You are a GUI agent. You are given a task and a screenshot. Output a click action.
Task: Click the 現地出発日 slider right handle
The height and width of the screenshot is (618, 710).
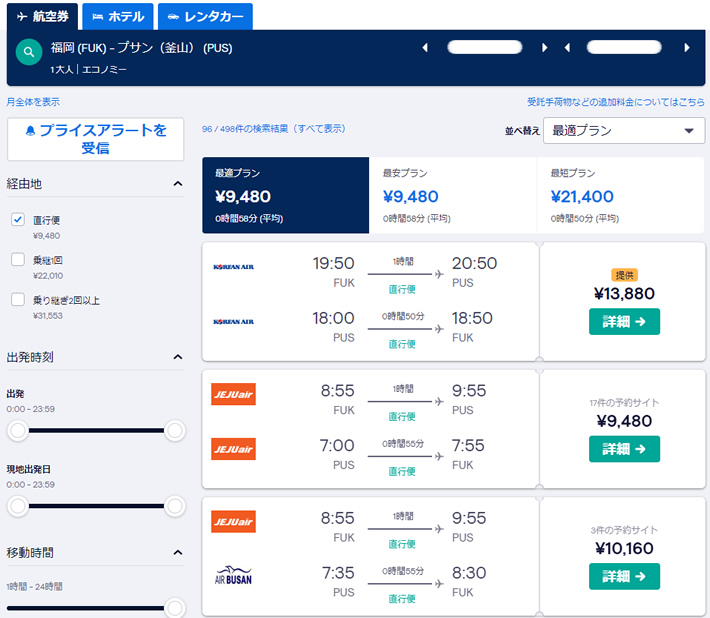pos(175,506)
